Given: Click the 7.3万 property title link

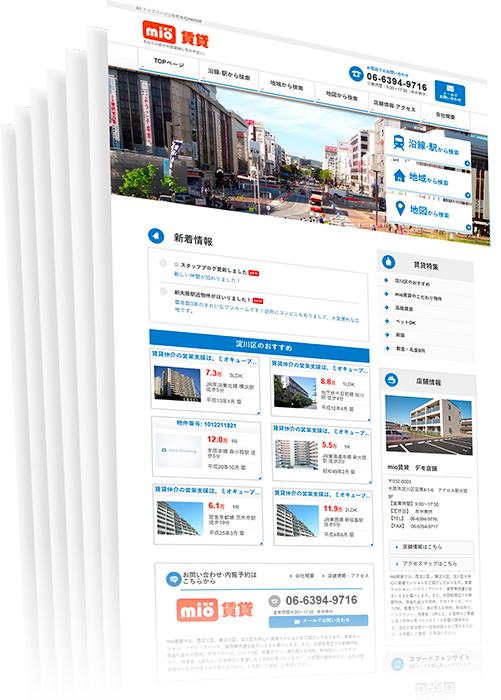Looking at the screenshot, I should tap(205, 357).
